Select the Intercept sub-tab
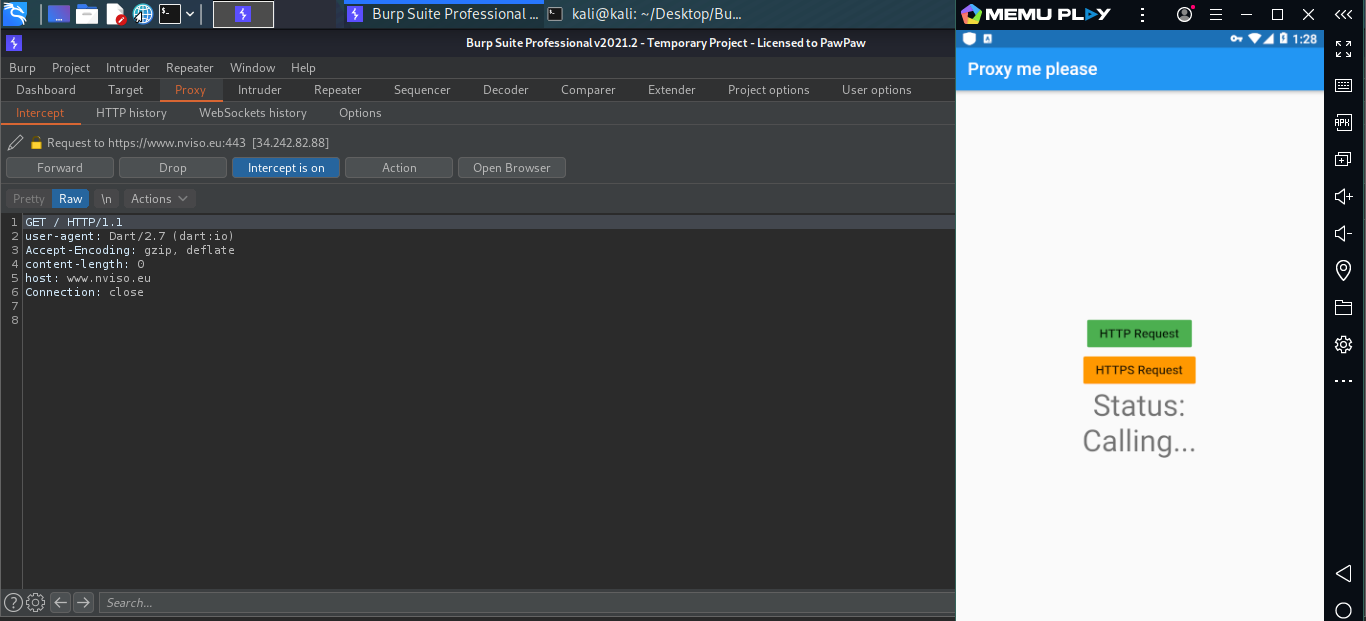The height and width of the screenshot is (621, 1366). click(40, 113)
